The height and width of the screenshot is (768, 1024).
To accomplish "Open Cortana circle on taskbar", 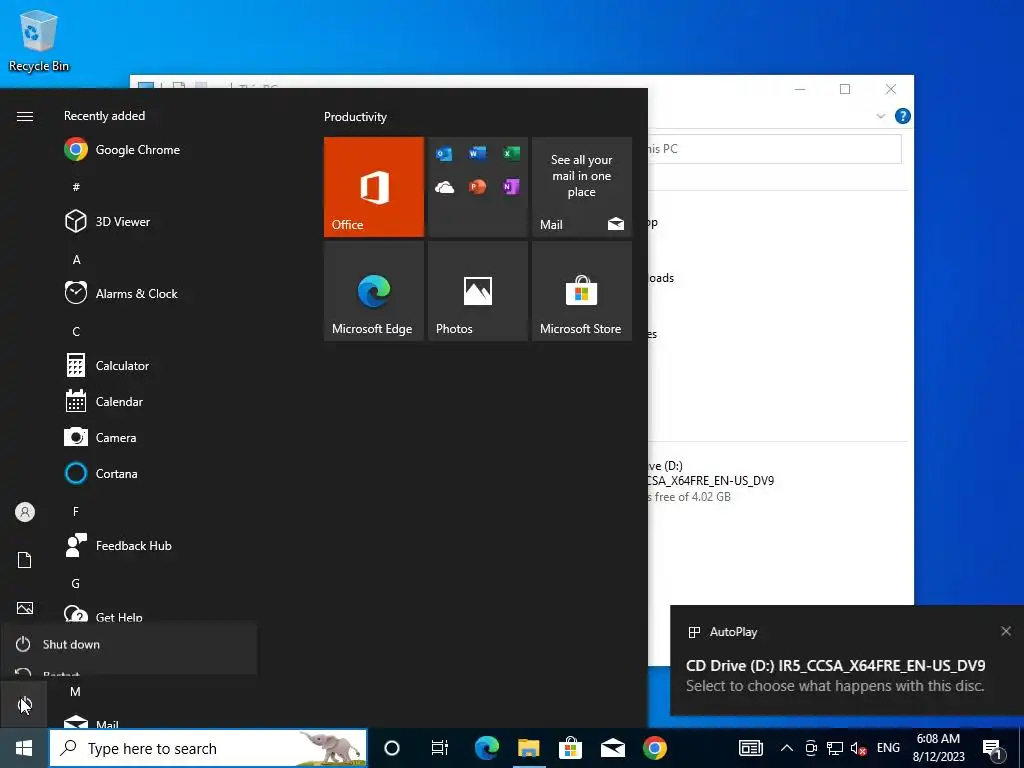I will 392,748.
